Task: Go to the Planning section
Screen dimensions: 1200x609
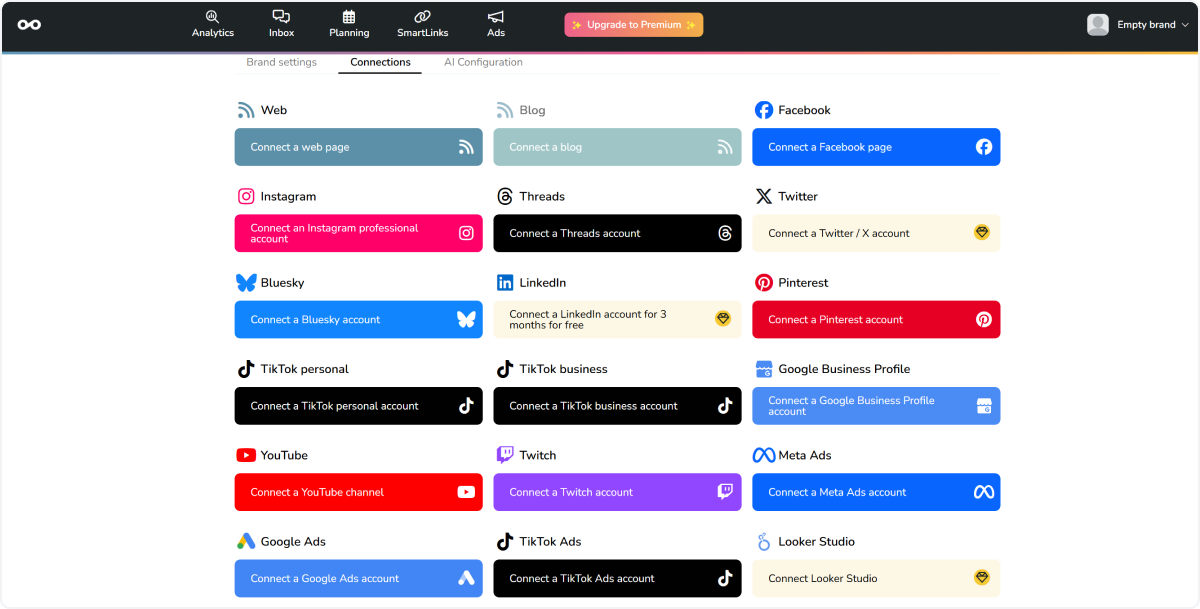Action: pos(349,24)
